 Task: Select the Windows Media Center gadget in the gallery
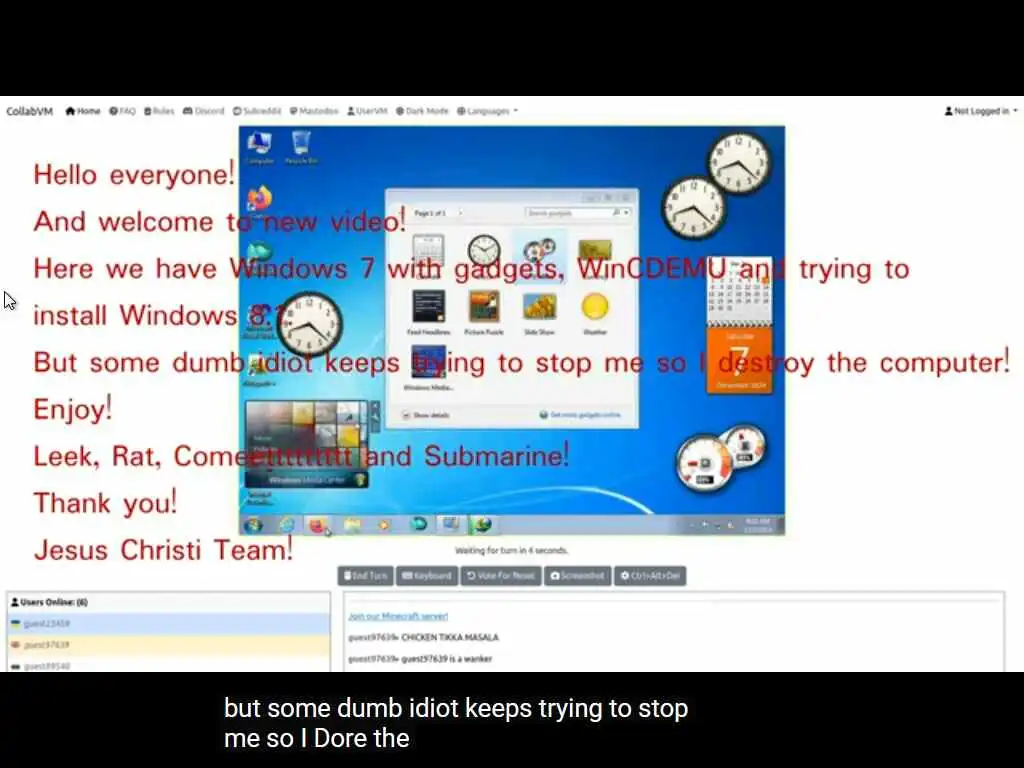click(x=428, y=368)
